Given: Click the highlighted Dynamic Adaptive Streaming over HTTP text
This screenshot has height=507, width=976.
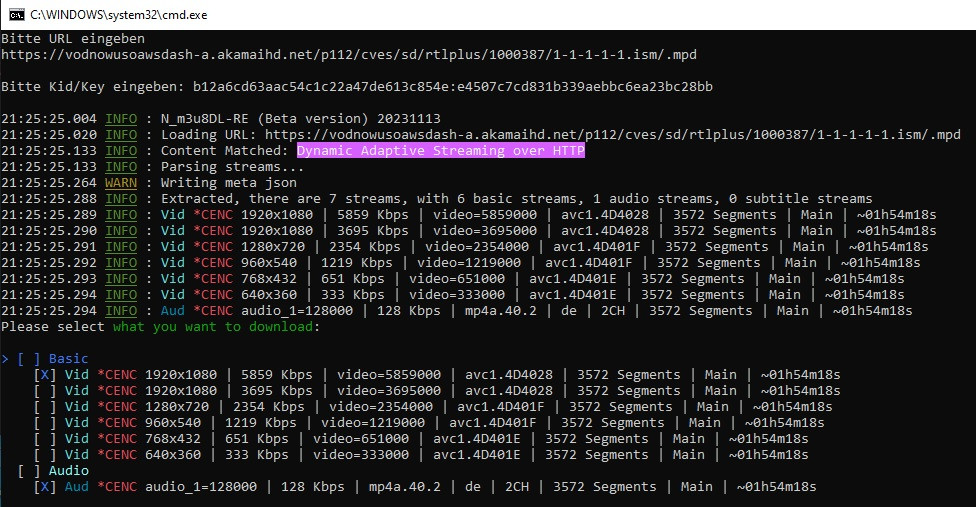Looking at the screenshot, I should tap(440, 151).
